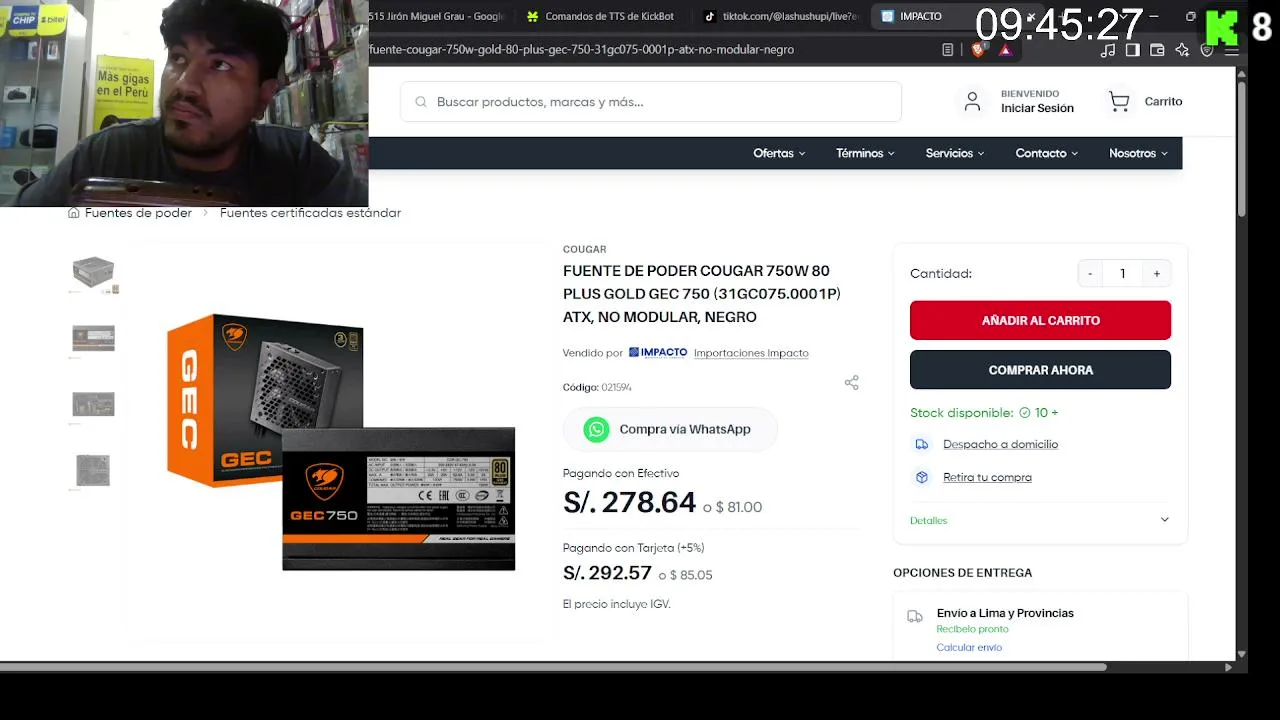This screenshot has height=720, width=1280.
Task: Open the Brave VPN shield icon
Action: (x=1207, y=50)
